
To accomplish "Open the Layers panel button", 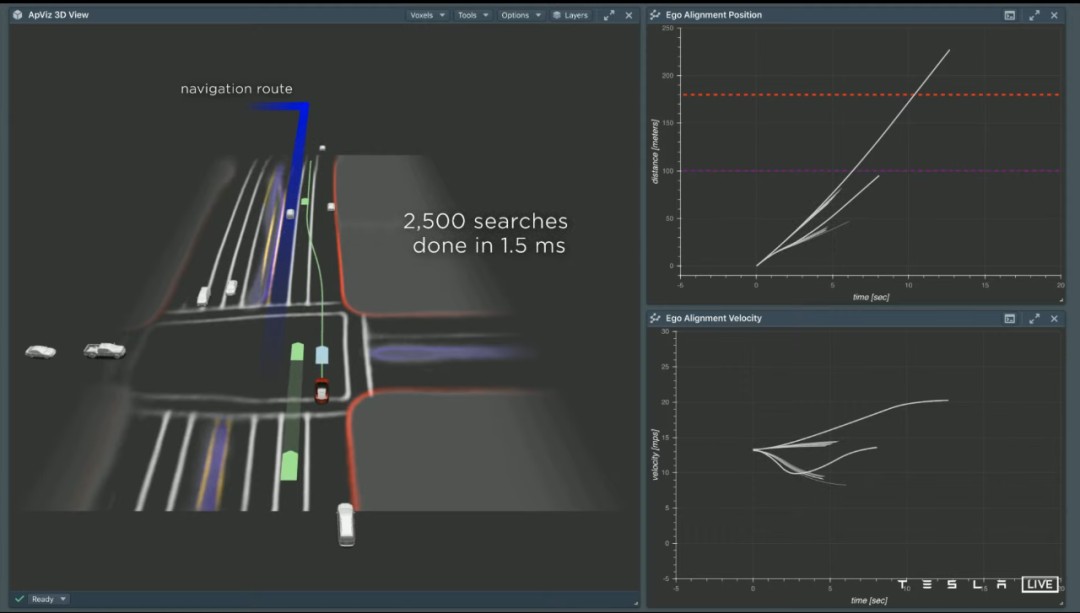I will click(570, 15).
